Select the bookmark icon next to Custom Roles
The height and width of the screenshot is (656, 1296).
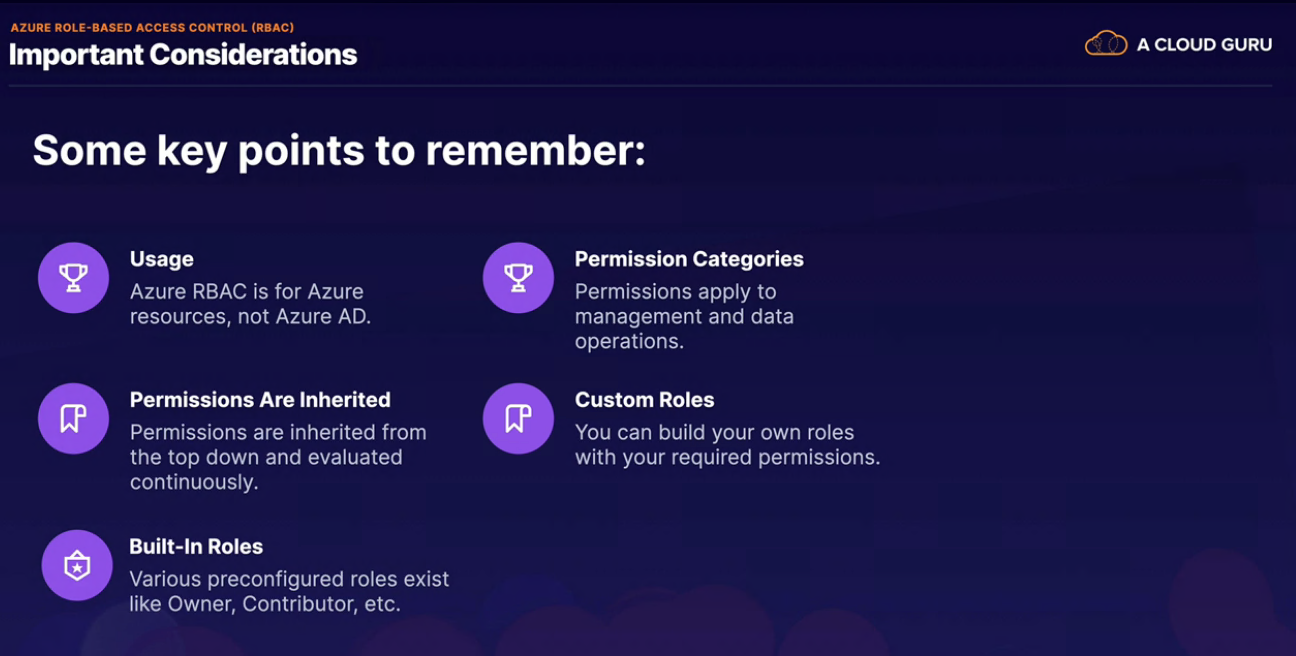tap(518, 418)
